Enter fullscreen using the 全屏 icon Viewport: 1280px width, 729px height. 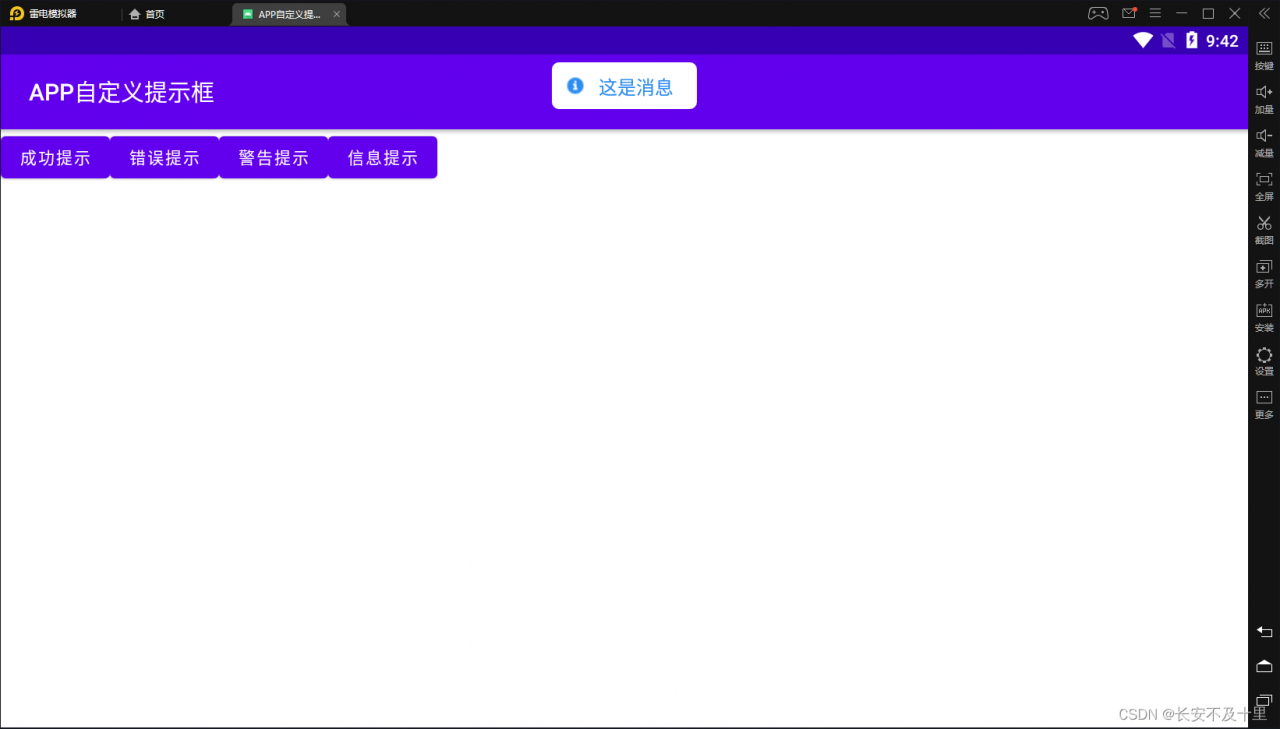point(1263,186)
